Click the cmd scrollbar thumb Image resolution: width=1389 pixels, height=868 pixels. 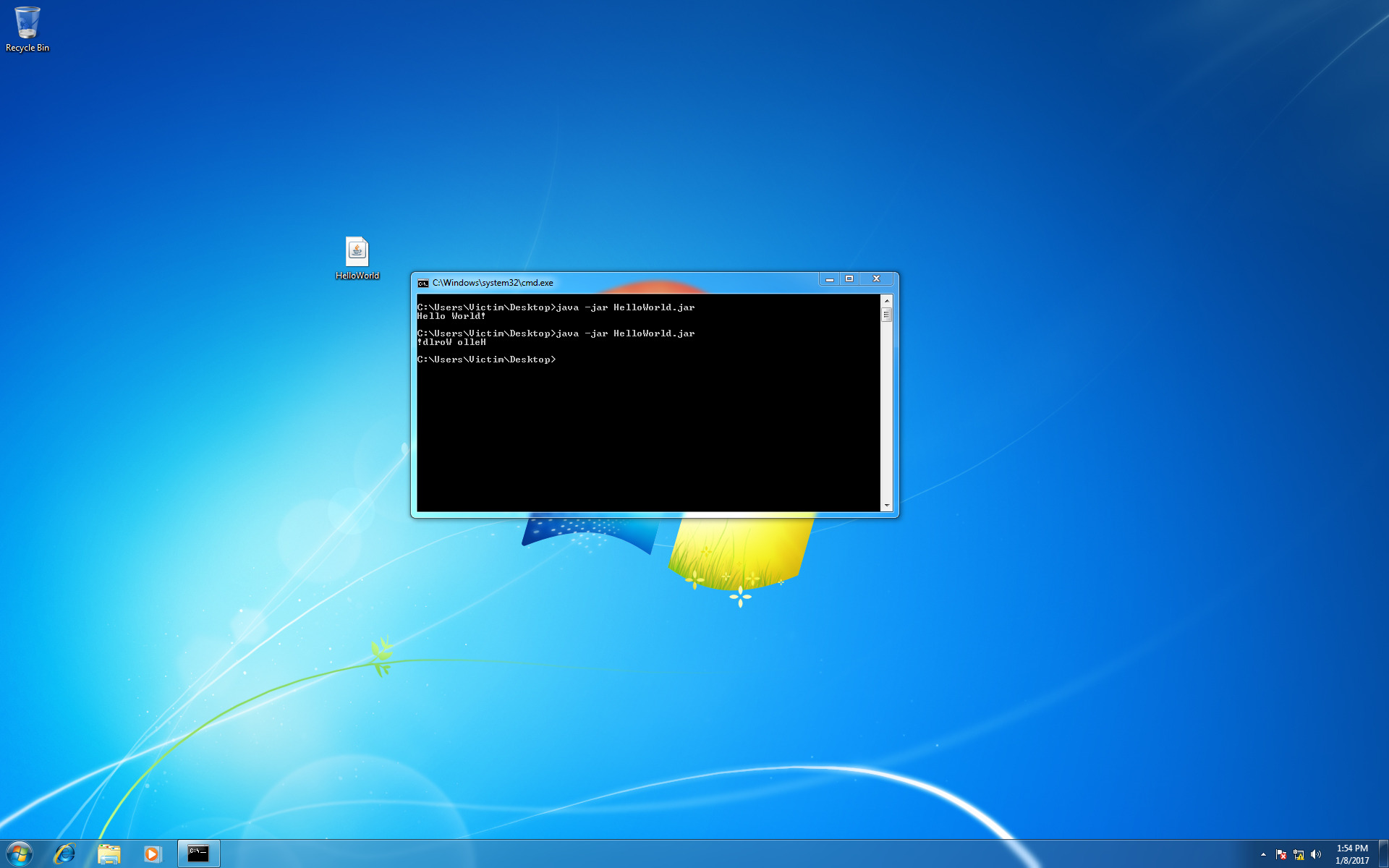pyautogui.click(x=886, y=315)
